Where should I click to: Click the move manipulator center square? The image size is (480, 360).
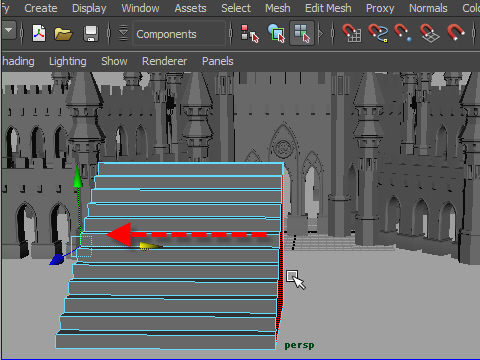point(82,246)
